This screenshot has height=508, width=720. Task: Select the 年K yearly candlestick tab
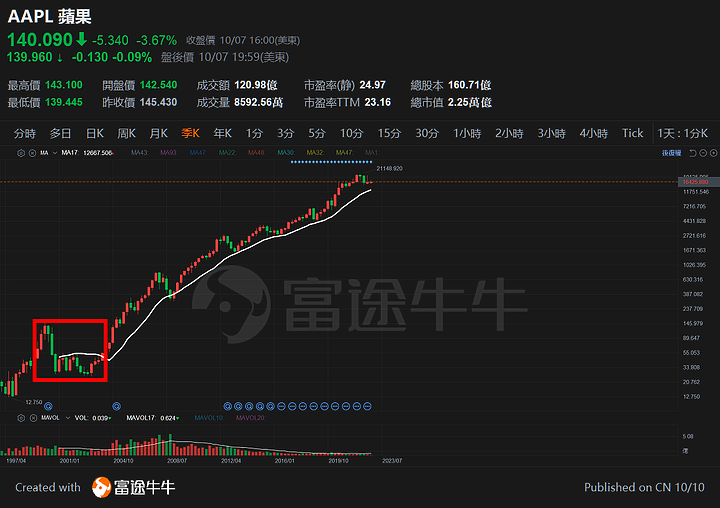point(222,134)
